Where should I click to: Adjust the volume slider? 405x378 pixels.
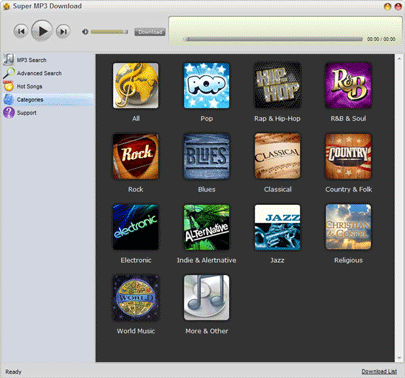pos(109,32)
